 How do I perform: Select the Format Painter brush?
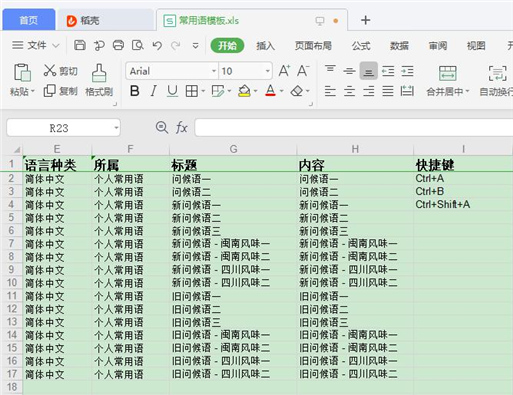99,73
